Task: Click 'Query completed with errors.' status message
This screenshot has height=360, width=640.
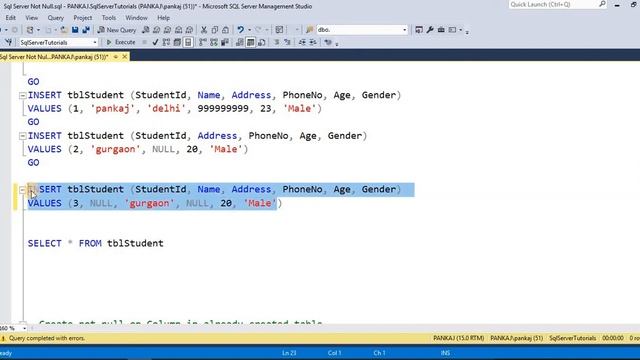Action: click(47, 338)
